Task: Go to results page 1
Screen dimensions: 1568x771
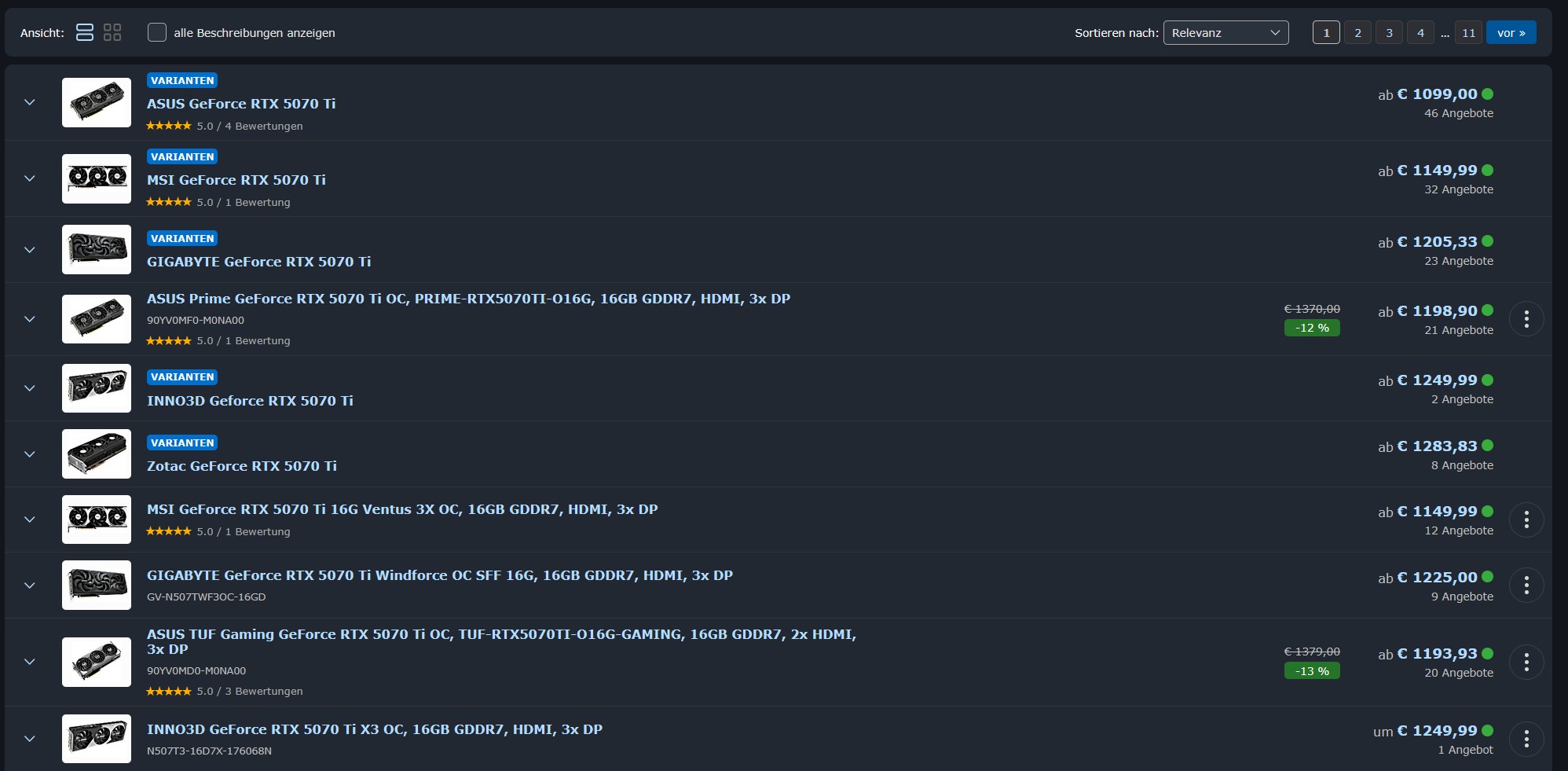Action: 1326,33
